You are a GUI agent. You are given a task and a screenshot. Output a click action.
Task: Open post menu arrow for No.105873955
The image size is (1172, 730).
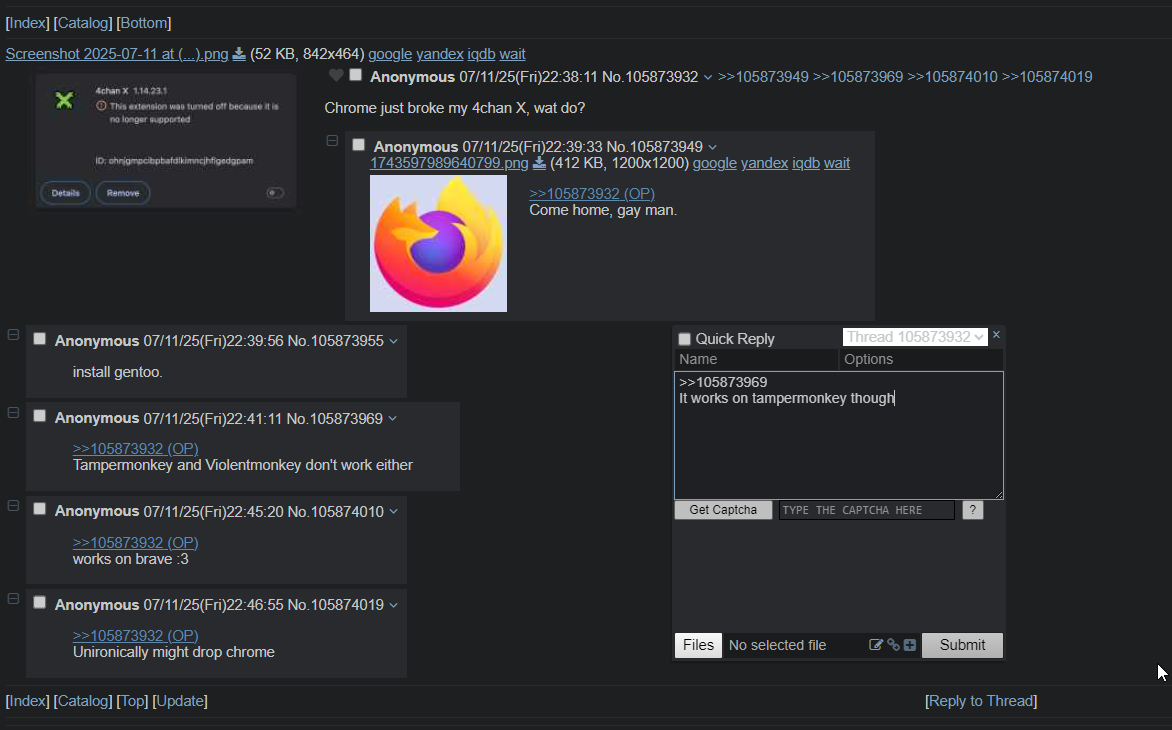coord(393,341)
